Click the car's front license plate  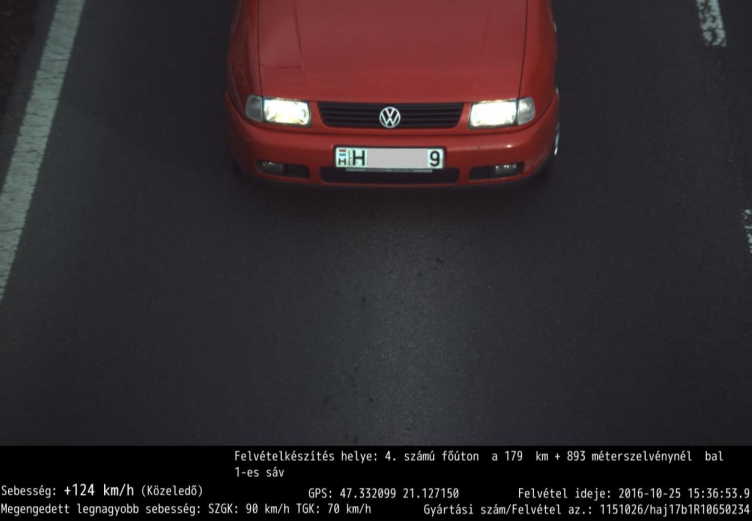pos(389,158)
